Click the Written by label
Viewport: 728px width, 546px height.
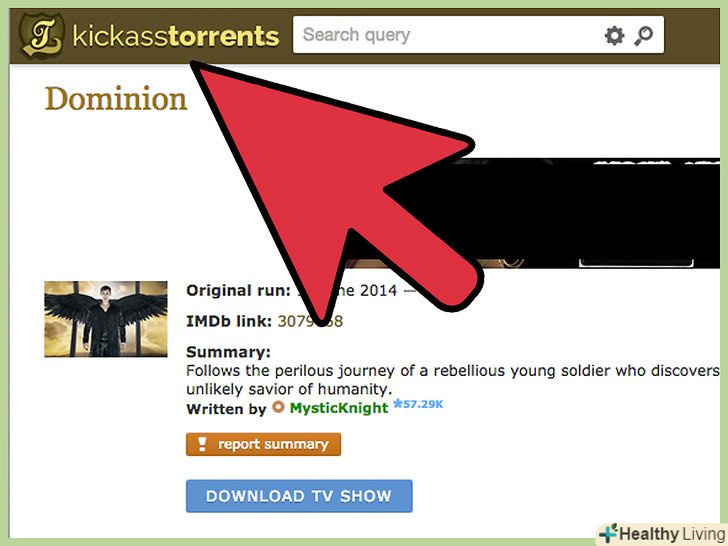coord(226,409)
